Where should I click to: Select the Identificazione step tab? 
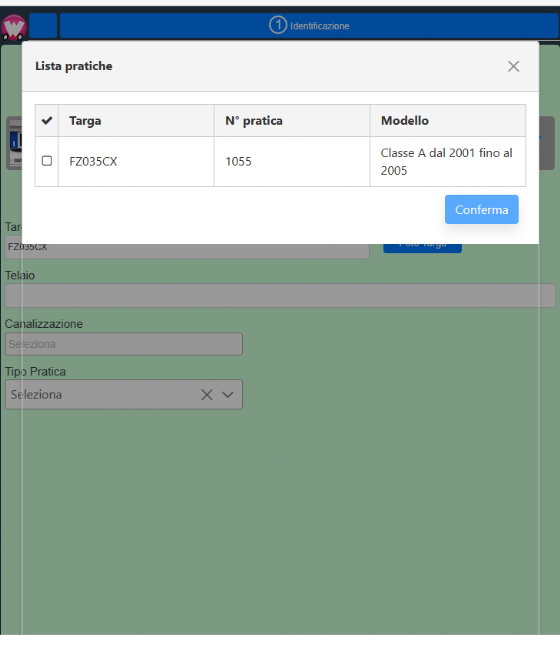[309, 26]
